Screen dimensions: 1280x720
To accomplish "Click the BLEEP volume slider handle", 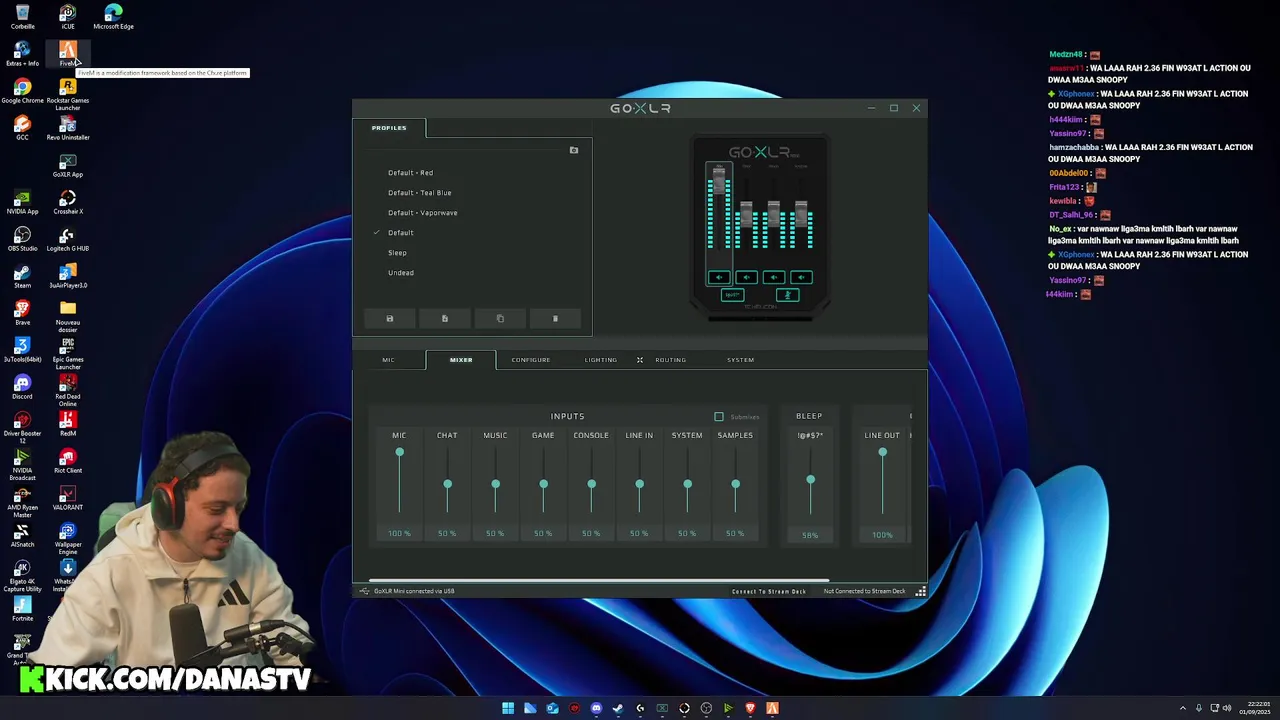I will (x=810, y=481).
